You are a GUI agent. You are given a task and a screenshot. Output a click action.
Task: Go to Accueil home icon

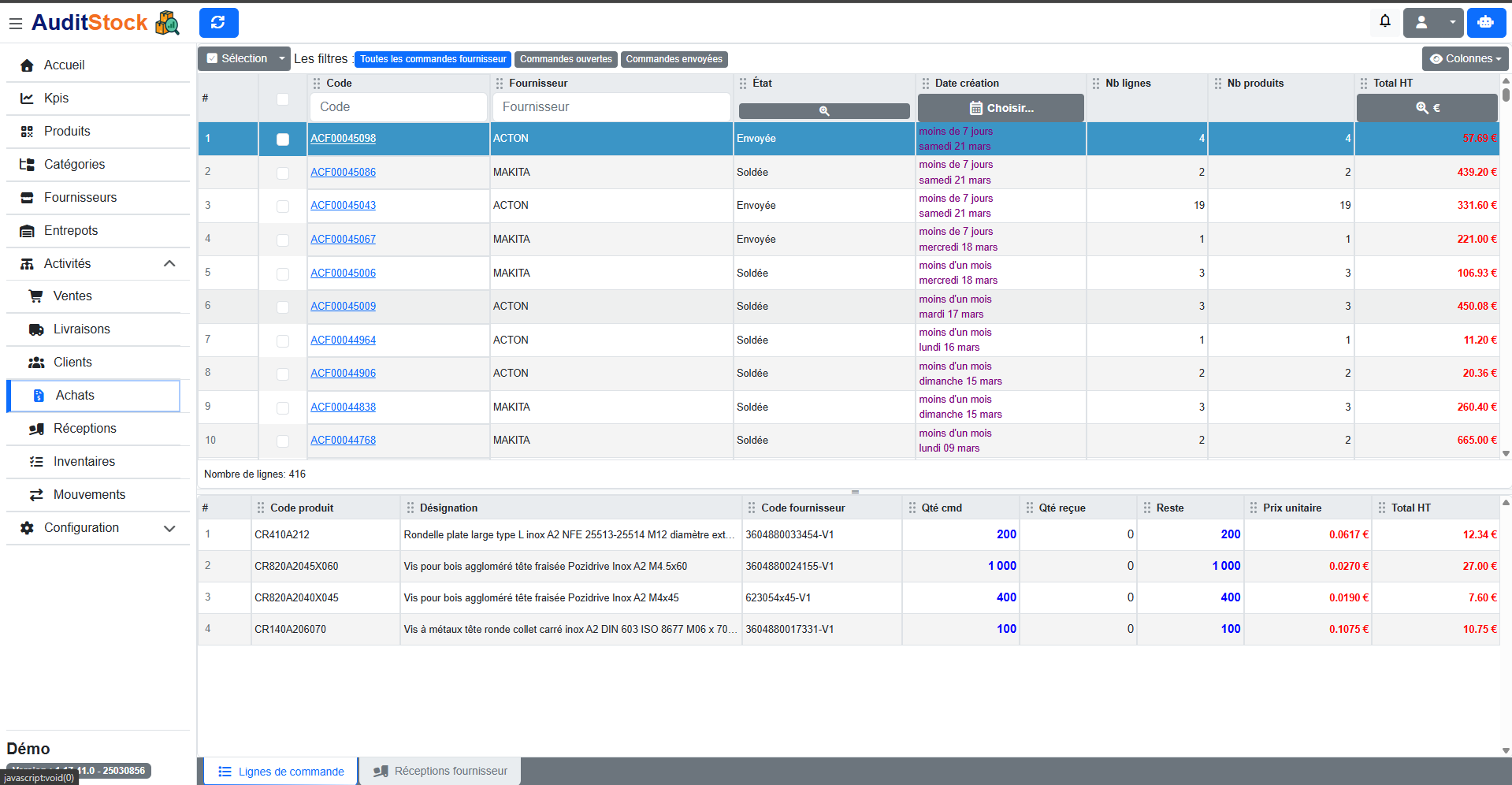[x=27, y=65]
